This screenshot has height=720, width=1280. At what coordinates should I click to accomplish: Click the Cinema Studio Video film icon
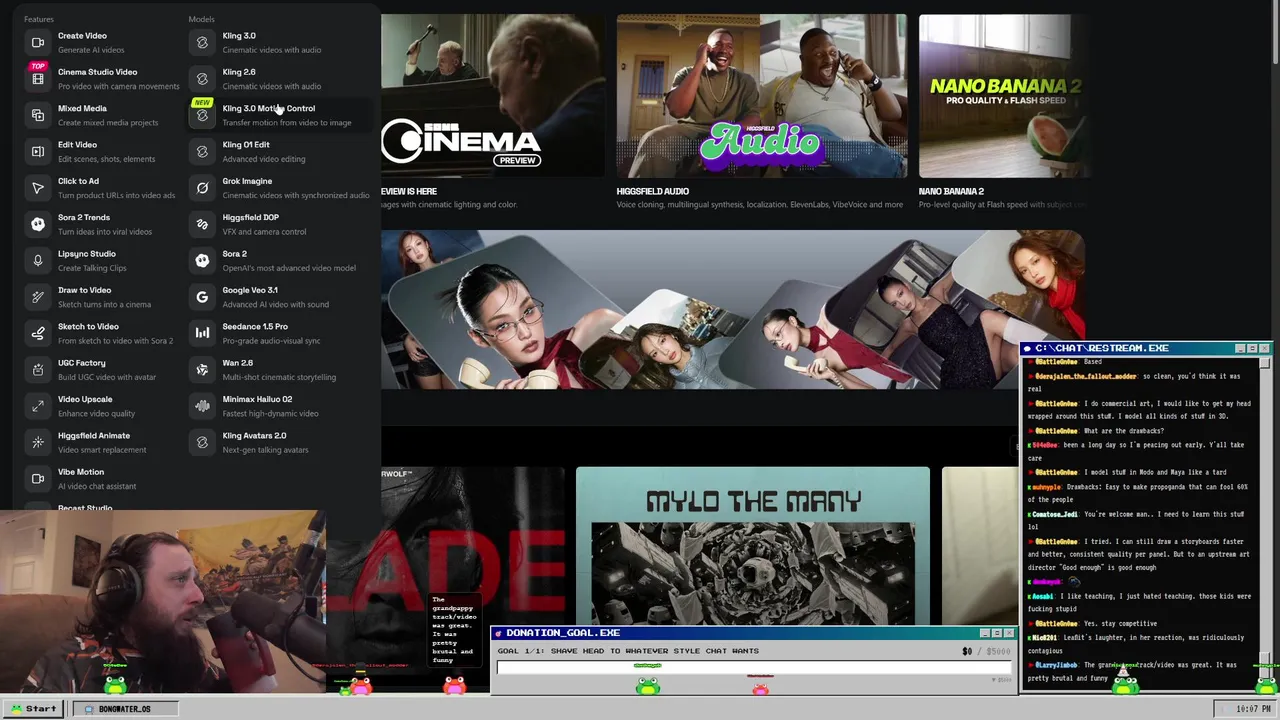38,79
